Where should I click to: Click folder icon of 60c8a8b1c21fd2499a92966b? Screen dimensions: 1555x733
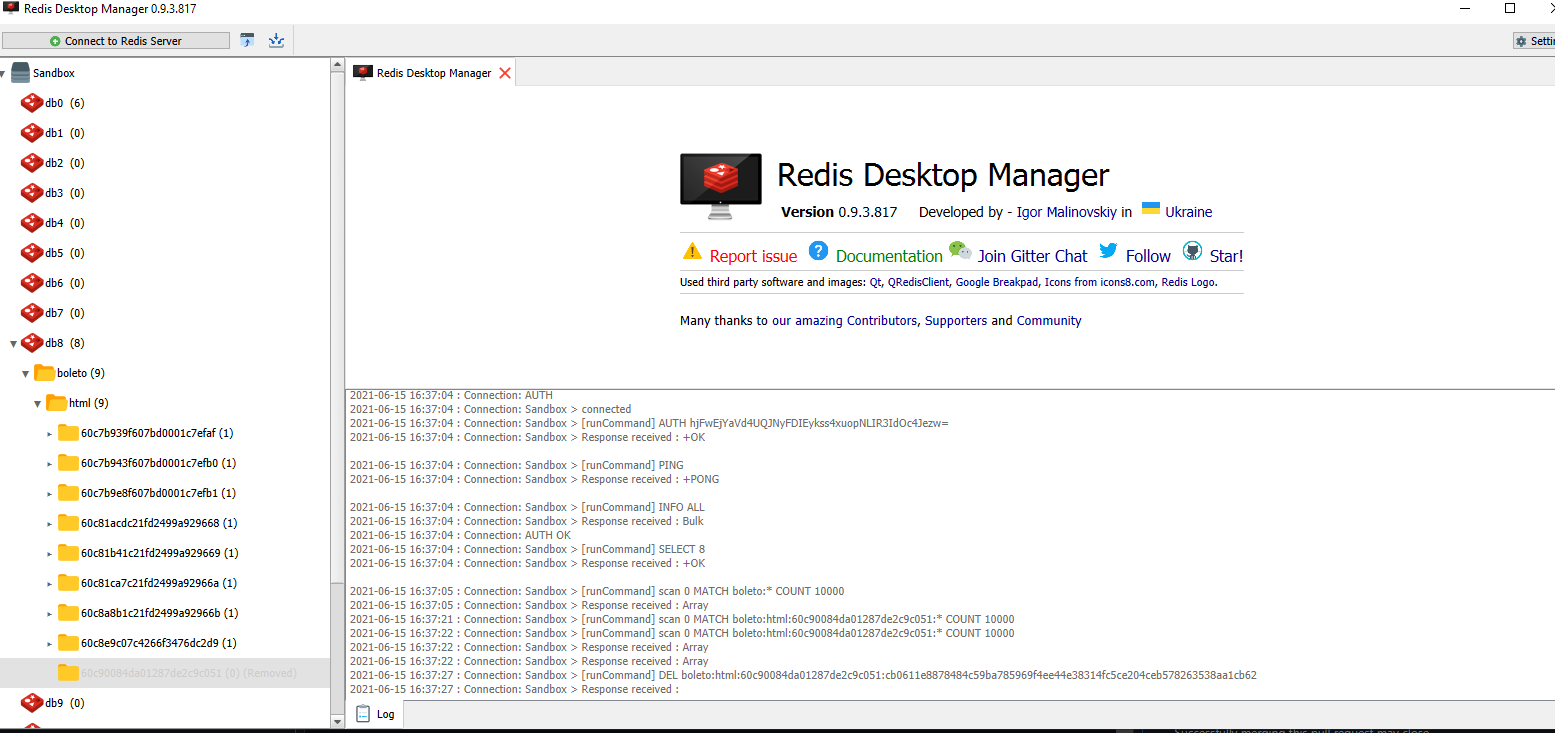coord(68,612)
